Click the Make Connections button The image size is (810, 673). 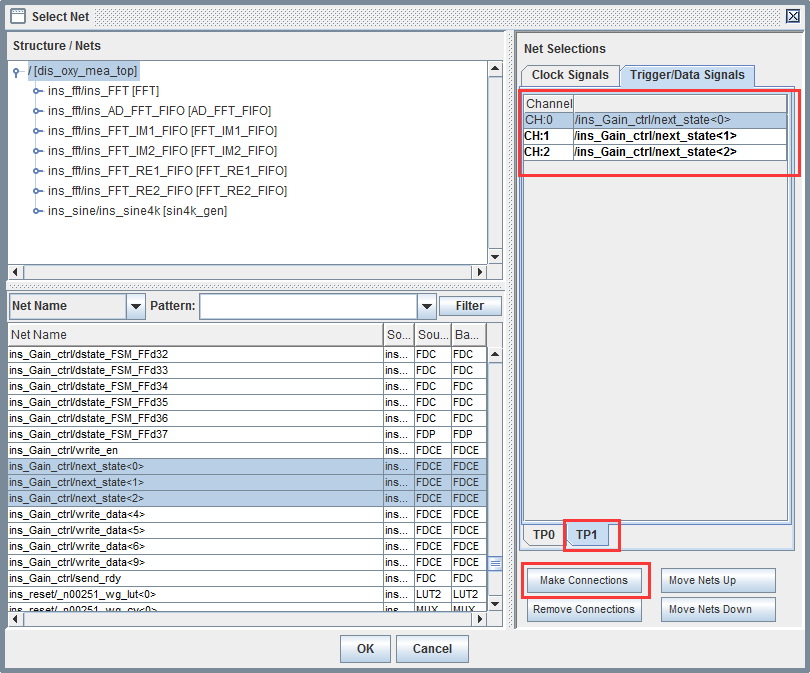tap(584, 580)
